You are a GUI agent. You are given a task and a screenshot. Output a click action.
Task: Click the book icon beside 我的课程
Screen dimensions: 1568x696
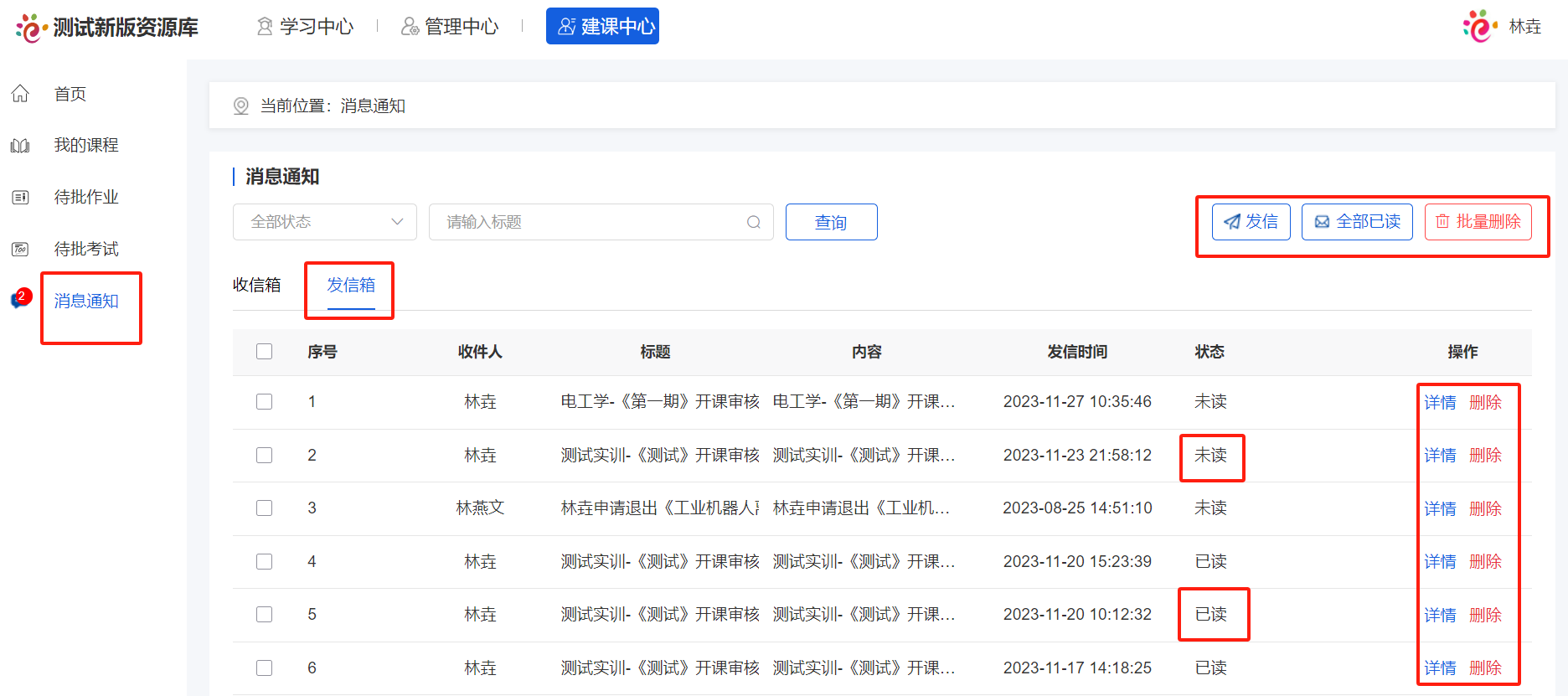[21, 146]
